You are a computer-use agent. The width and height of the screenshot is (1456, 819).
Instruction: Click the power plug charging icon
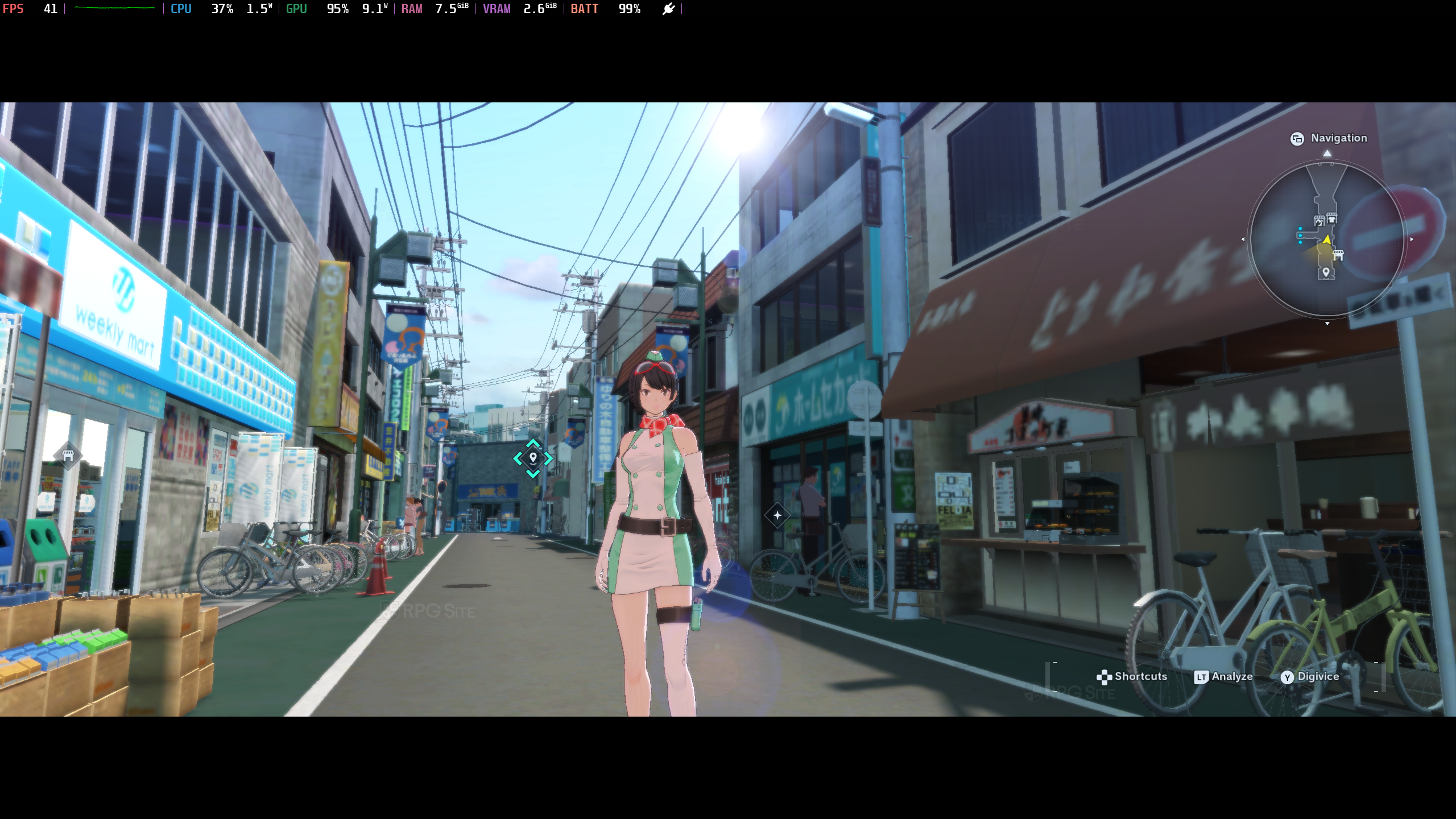668,9
